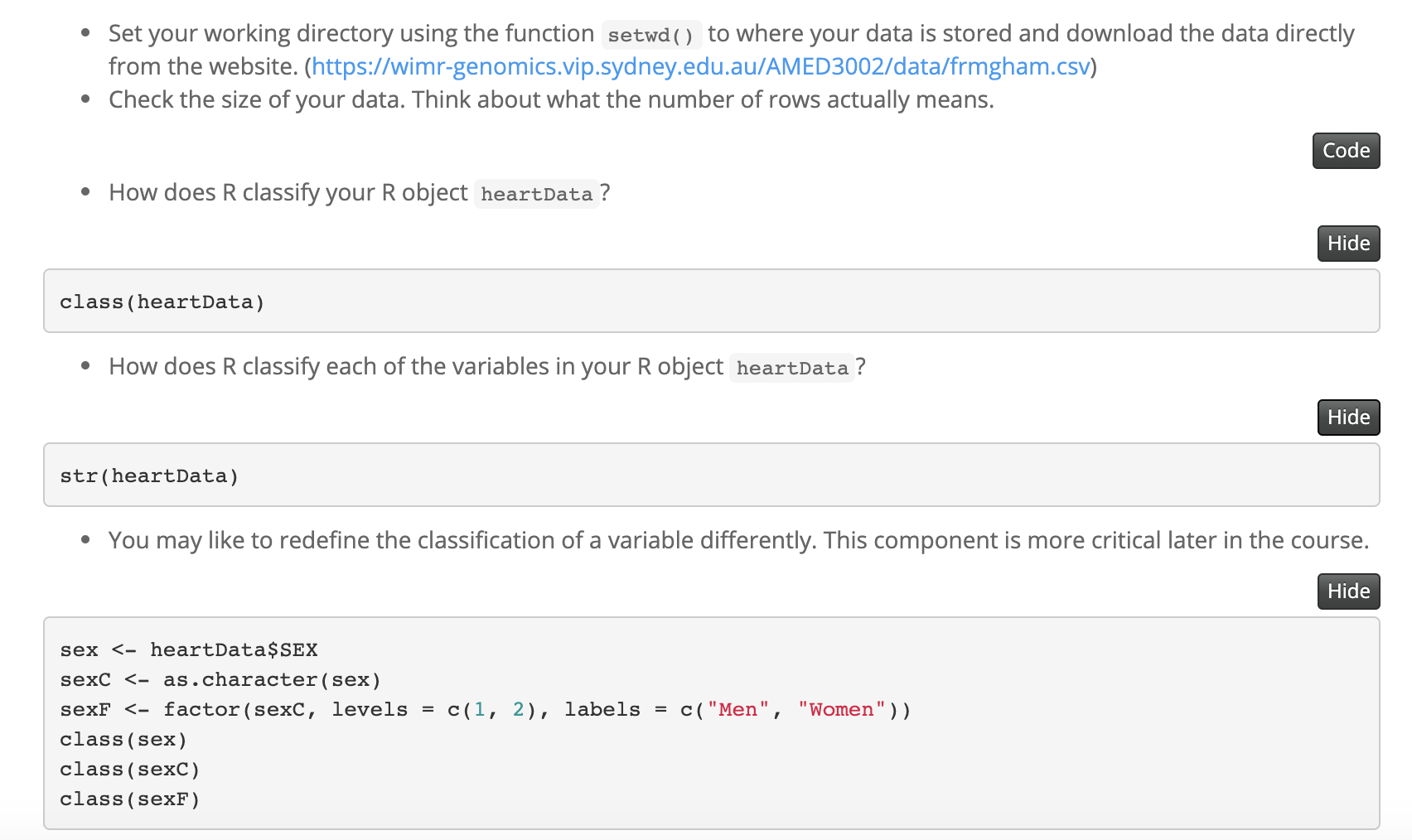Viewport: 1412px width, 840px height.
Task: Click the class(heartData) code line
Action: click(x=162, y=302)
